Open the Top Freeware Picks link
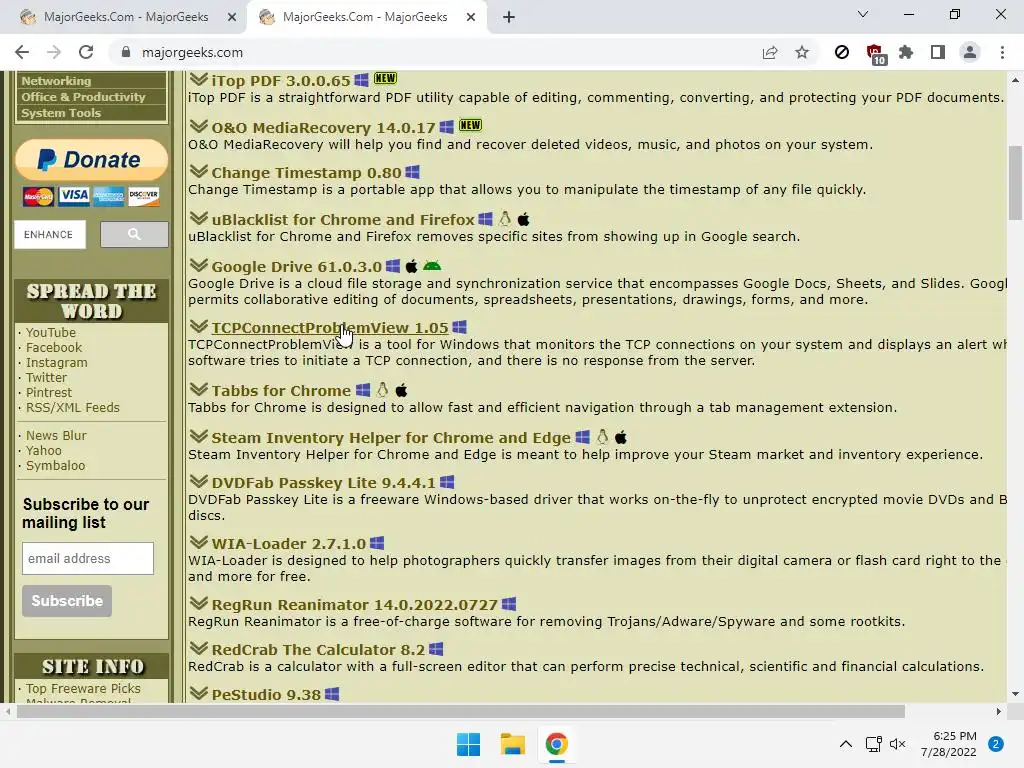 click(83, 688)
